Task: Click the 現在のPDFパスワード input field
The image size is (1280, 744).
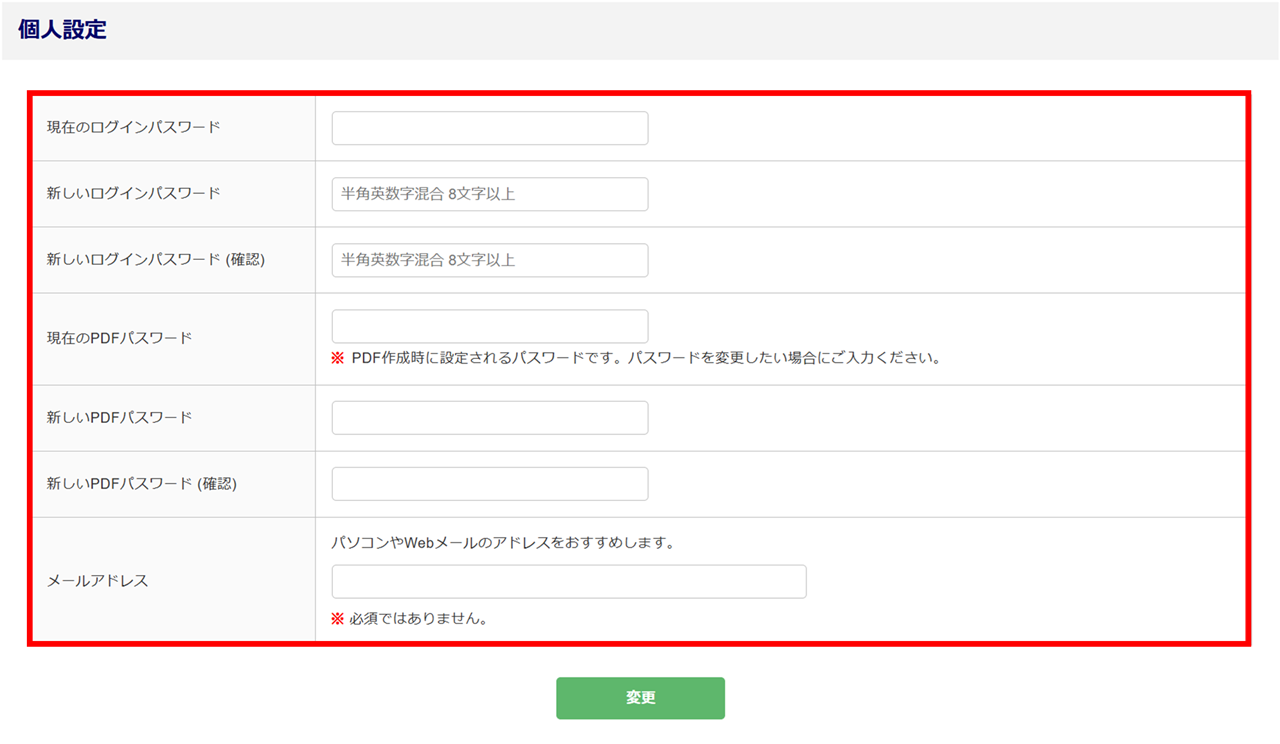Action: pos(489,326)
